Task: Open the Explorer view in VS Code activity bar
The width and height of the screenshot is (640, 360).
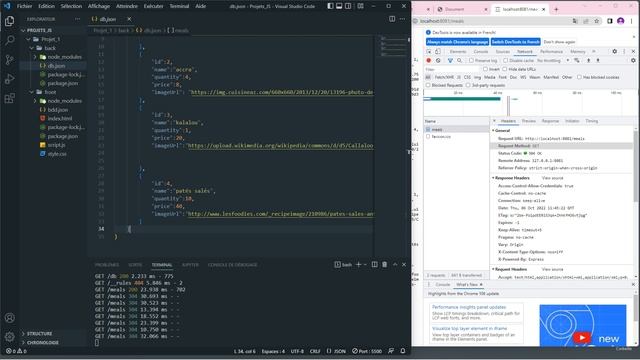Action: click(x=9, y=21)
